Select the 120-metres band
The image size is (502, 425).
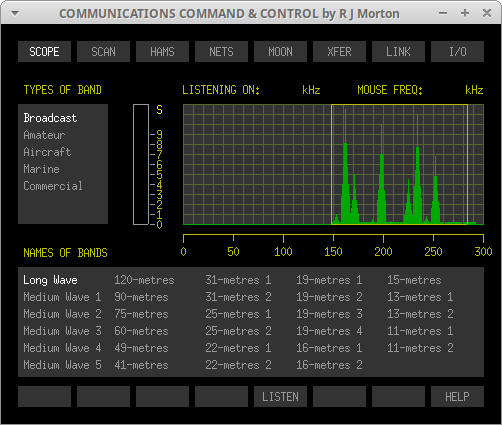click(x=144, y=280)
